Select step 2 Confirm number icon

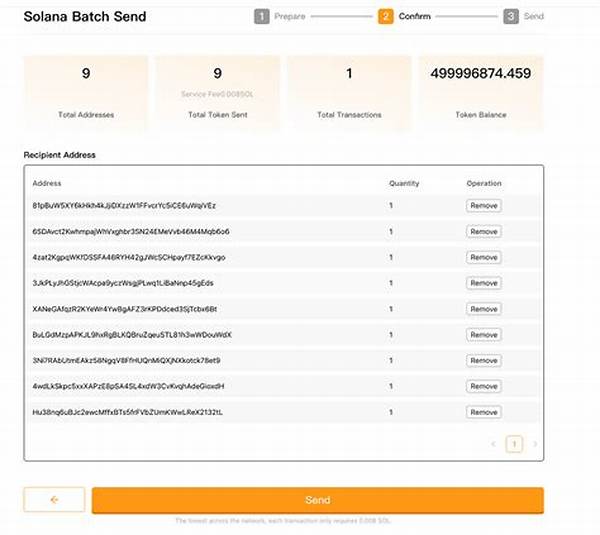(385, 16)
